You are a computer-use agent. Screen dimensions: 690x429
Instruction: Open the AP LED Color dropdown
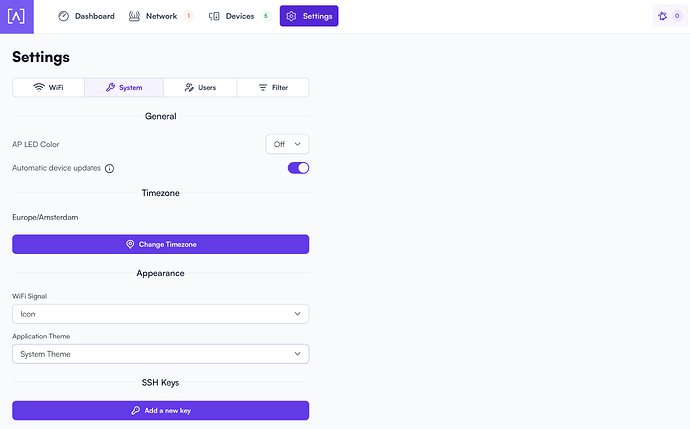click(x=287, y=144)
